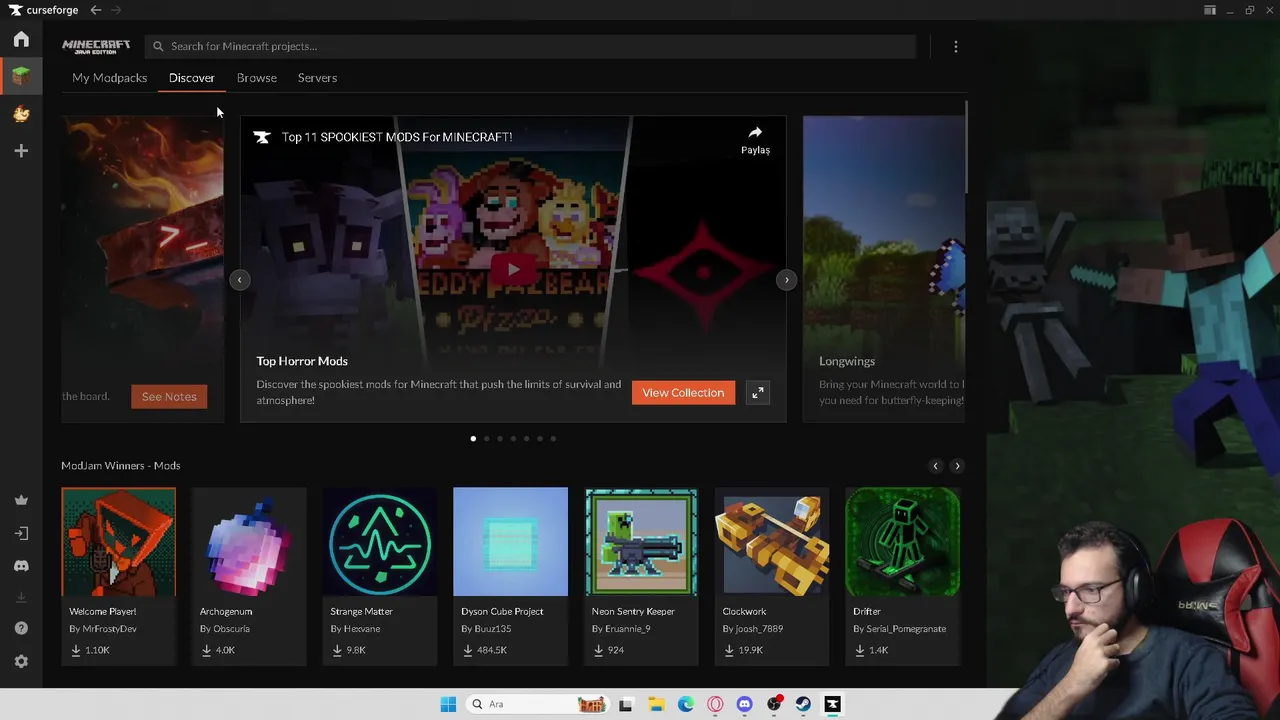Click the CurseForge anvil logo in title bar
1280x720 pixels.
pos(15,10)
